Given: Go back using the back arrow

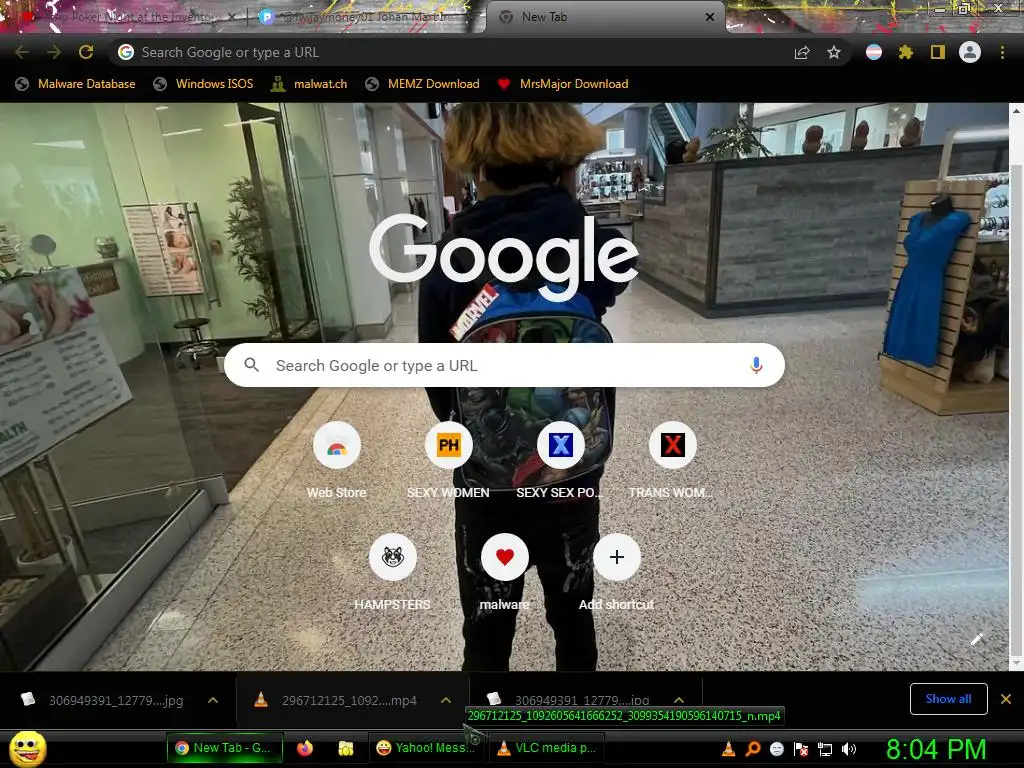Looking at the screenshot, I should [22, 52].
